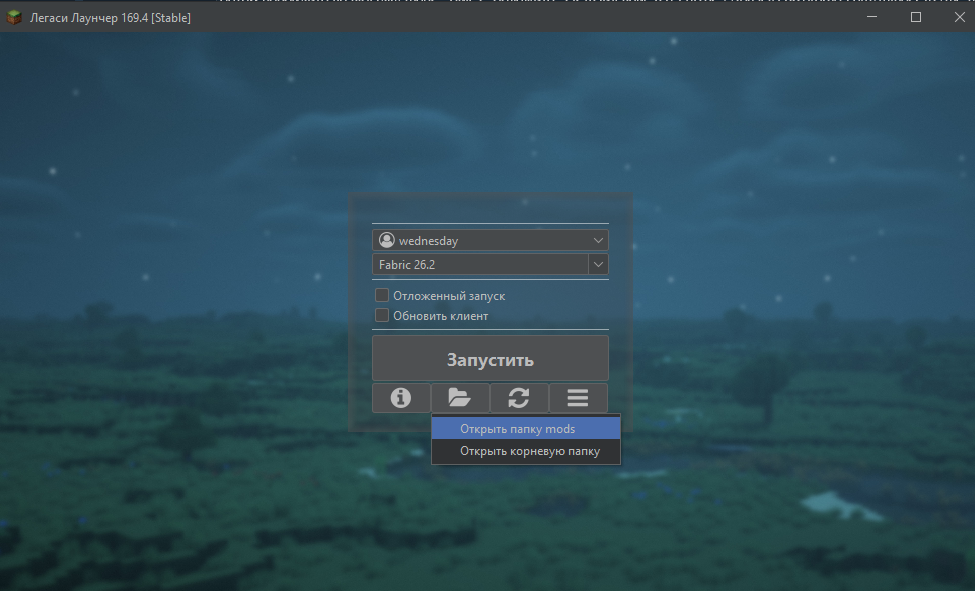
Task: Enable the Отложенный запуск checkbox
Action: (382, 295)
